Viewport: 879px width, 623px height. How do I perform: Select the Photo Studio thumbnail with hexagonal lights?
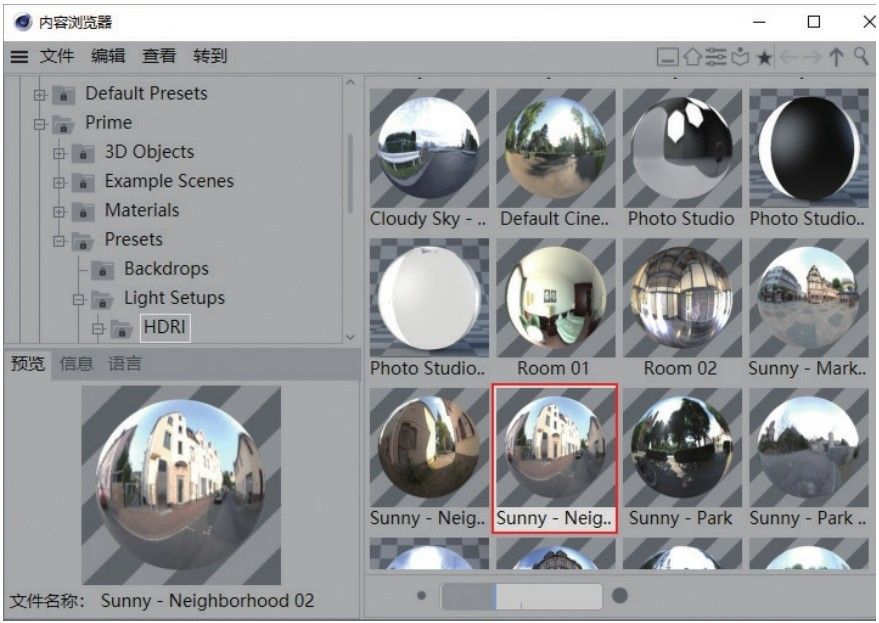pyautogui.click(x=682, y=148)
